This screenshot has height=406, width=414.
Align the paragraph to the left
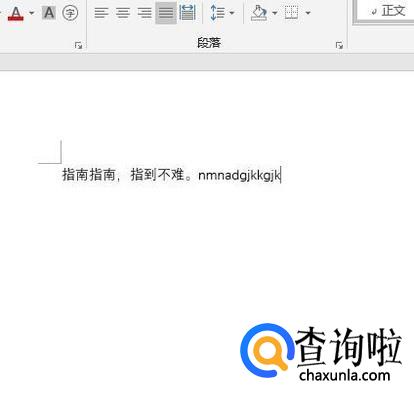pyautogui.click(x=101, y=13)
